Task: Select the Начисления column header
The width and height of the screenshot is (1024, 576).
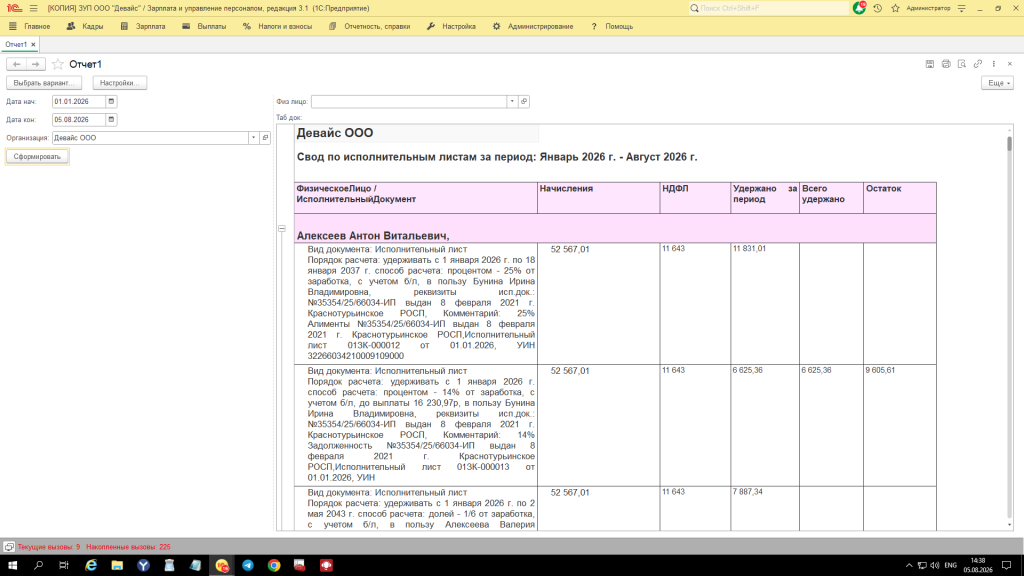Action: click(x=598, y=198)
